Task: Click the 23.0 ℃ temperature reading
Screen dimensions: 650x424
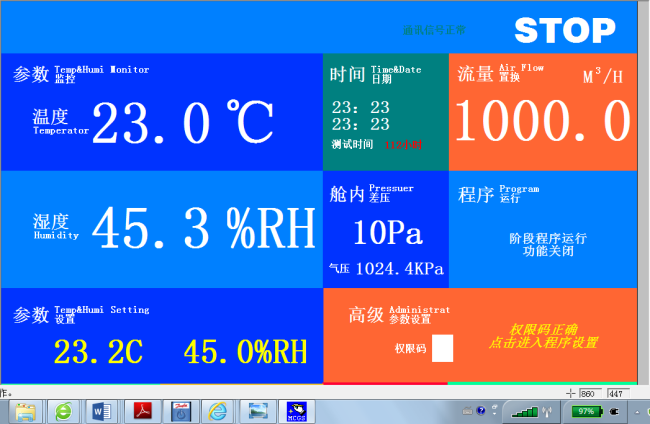Action: pos(183,124)
